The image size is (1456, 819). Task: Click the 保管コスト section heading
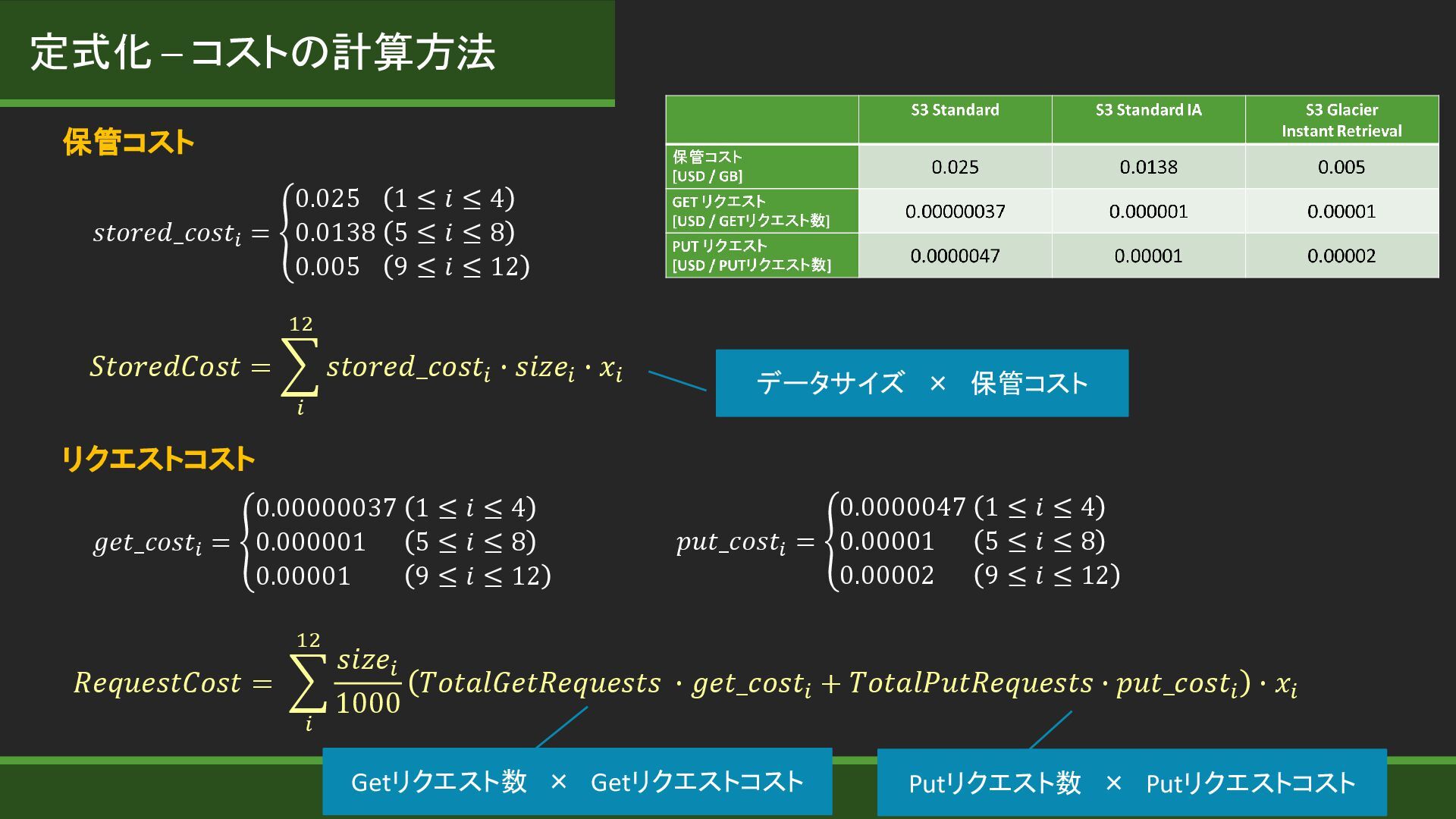[x=128, y=142]
